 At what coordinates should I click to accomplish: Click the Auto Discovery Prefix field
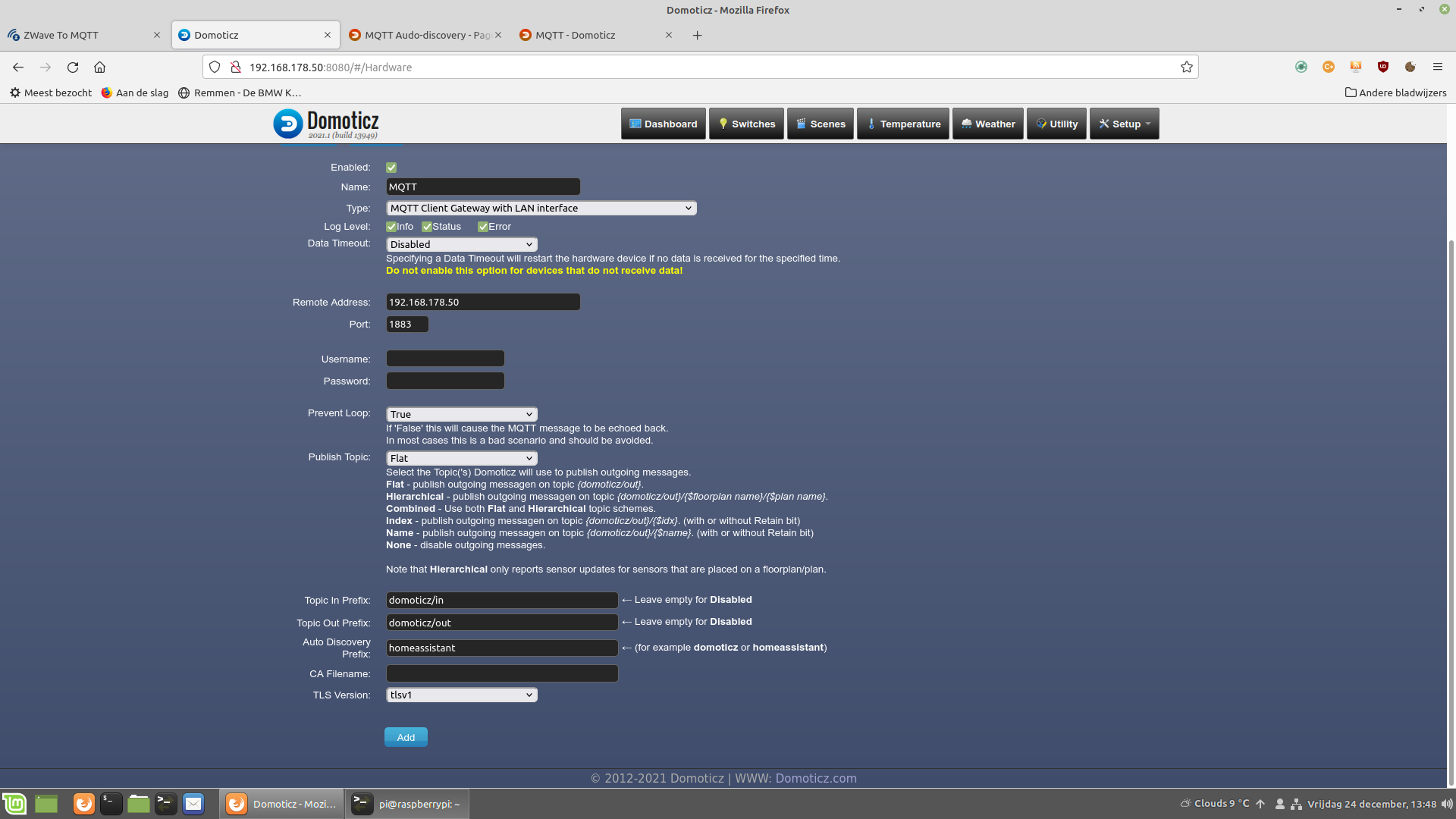(502, 648)
